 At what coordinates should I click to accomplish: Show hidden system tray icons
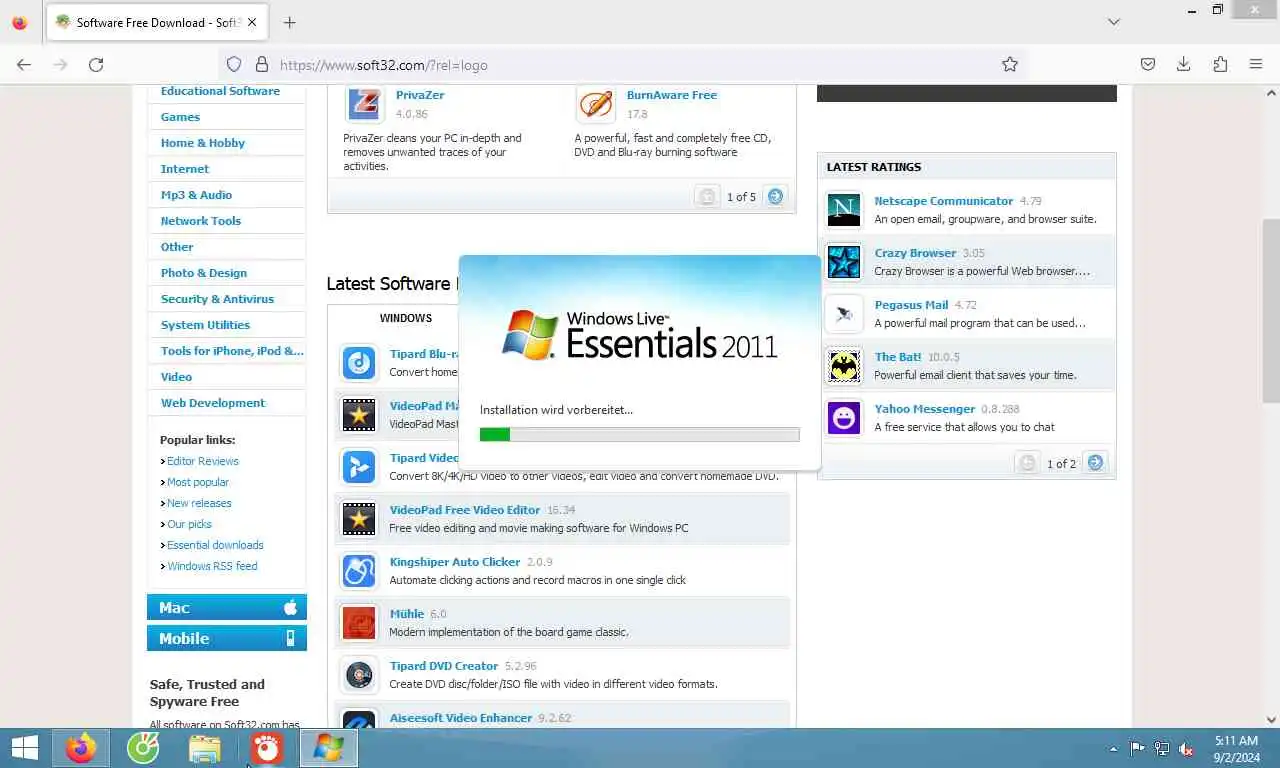1113,749
